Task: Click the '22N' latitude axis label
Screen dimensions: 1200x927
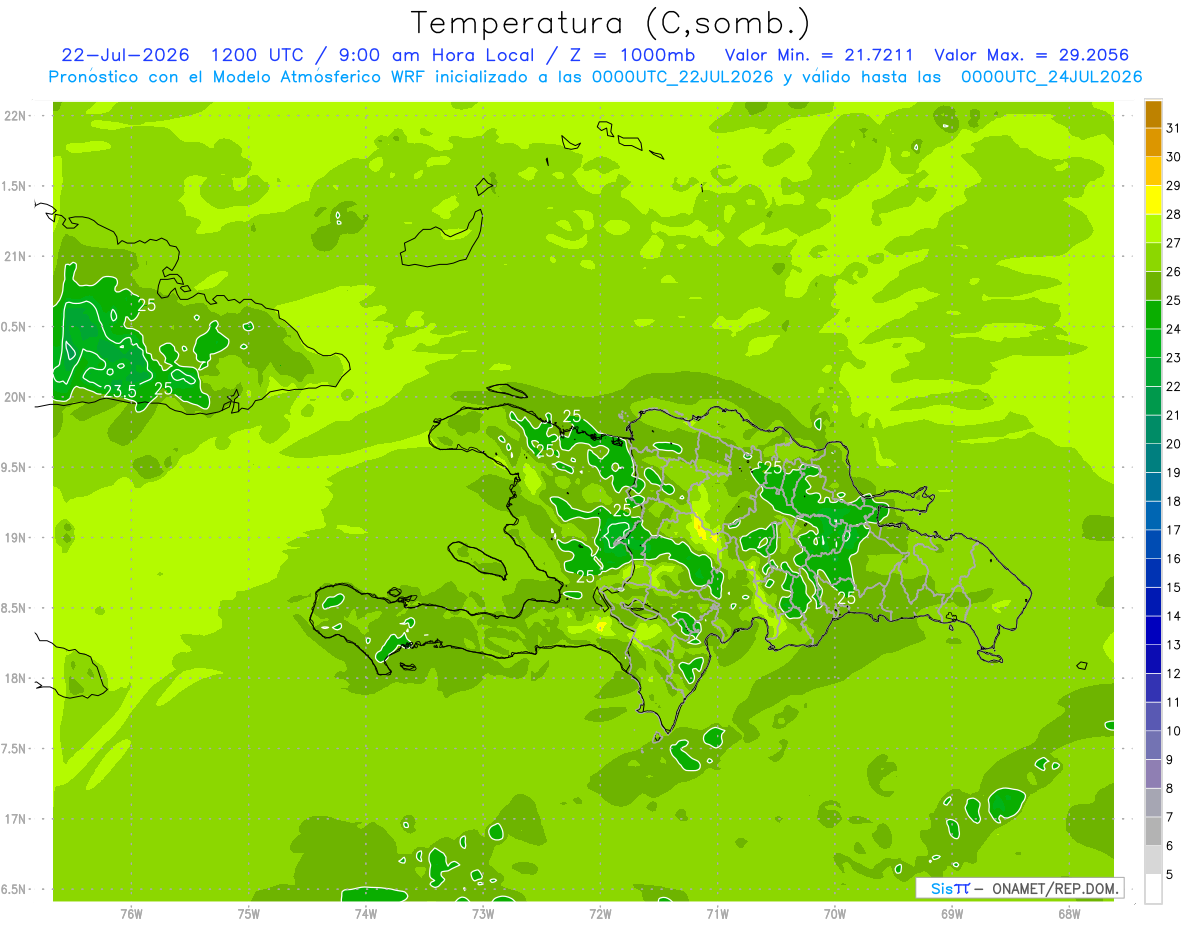Action: (x=16, y=116)
